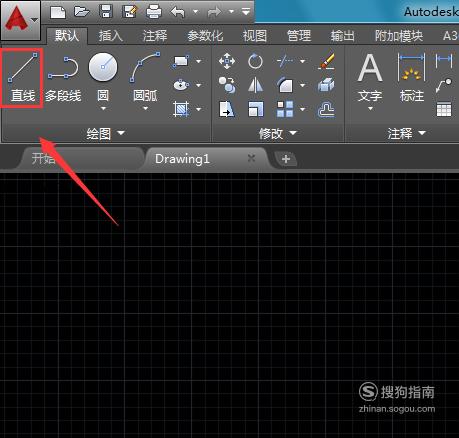Open the 管理 ribbon tab
This screenshot has height=438, width=459.
(x=299, y=35)
